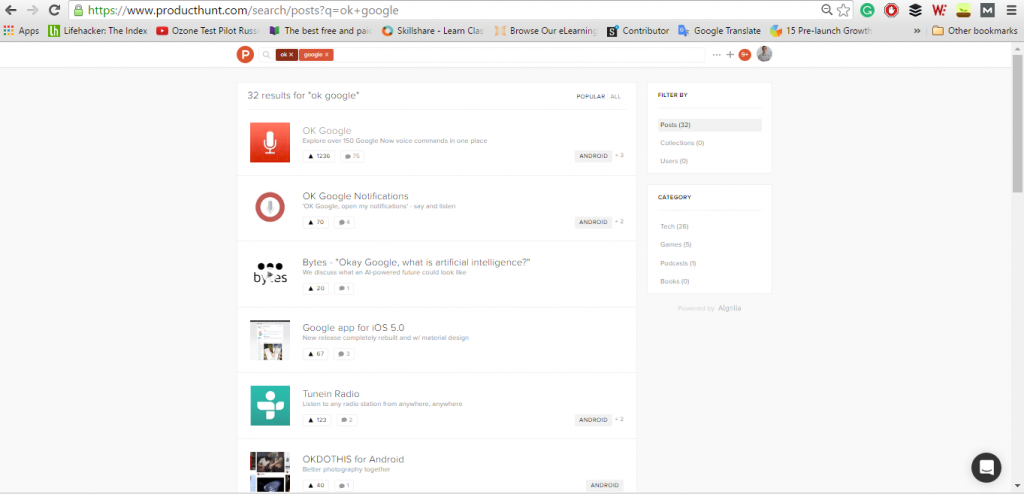Expand the hidden bookmarks chevron
This screenshot has width=1024, height=494.
[x=917, y=31]
